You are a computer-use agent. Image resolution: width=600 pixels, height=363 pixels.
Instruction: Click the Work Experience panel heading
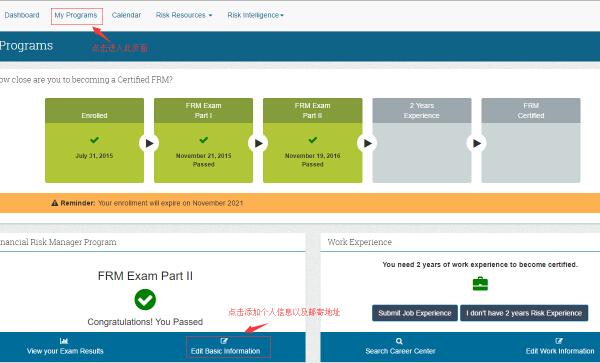click(x=360, y=242)
